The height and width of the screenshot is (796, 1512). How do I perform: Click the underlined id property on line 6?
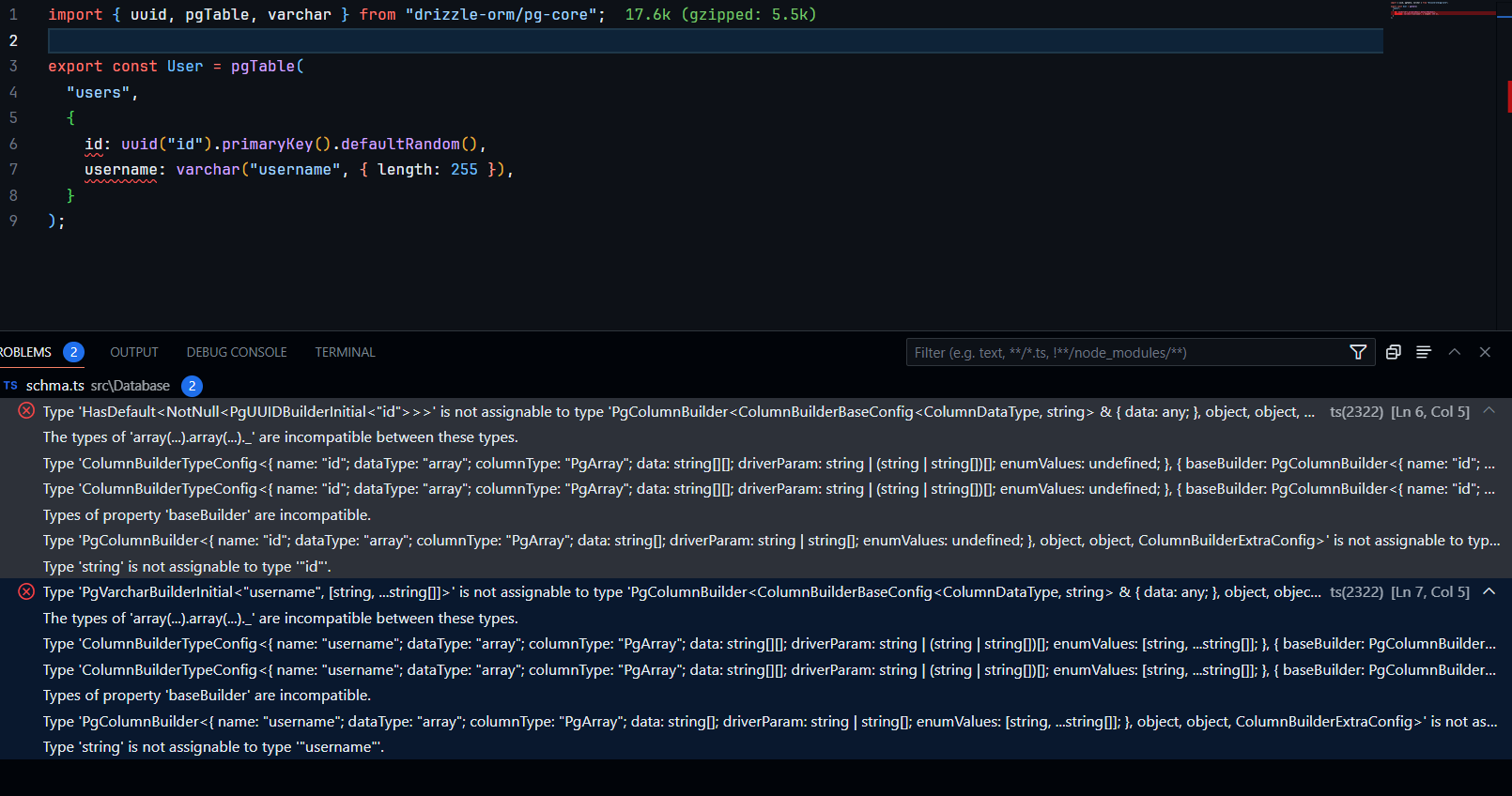94,144
